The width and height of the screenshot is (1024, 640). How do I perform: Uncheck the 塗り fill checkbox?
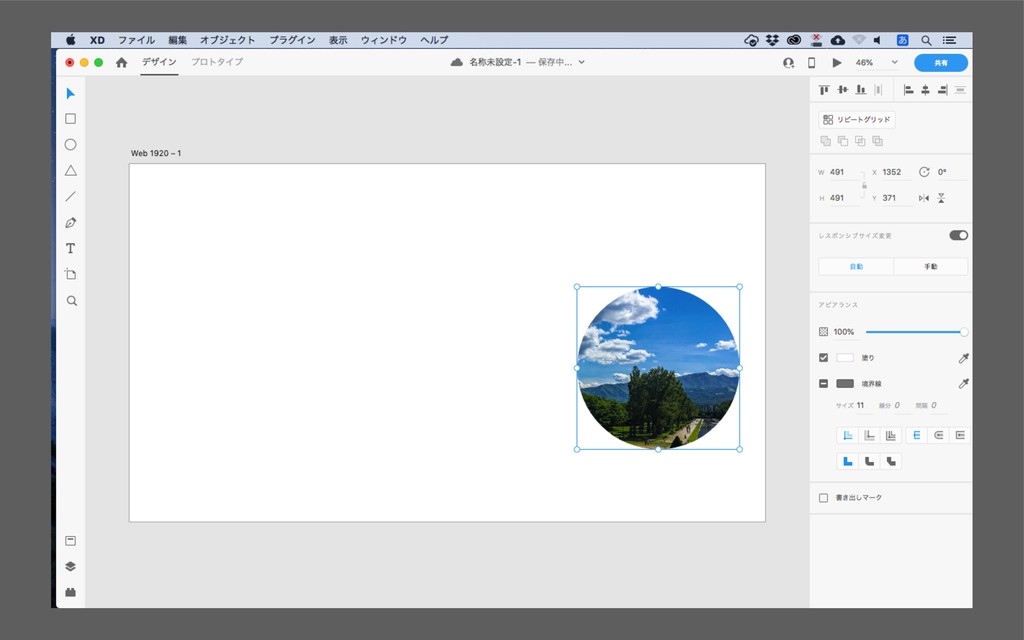click(x=824, y=358)
